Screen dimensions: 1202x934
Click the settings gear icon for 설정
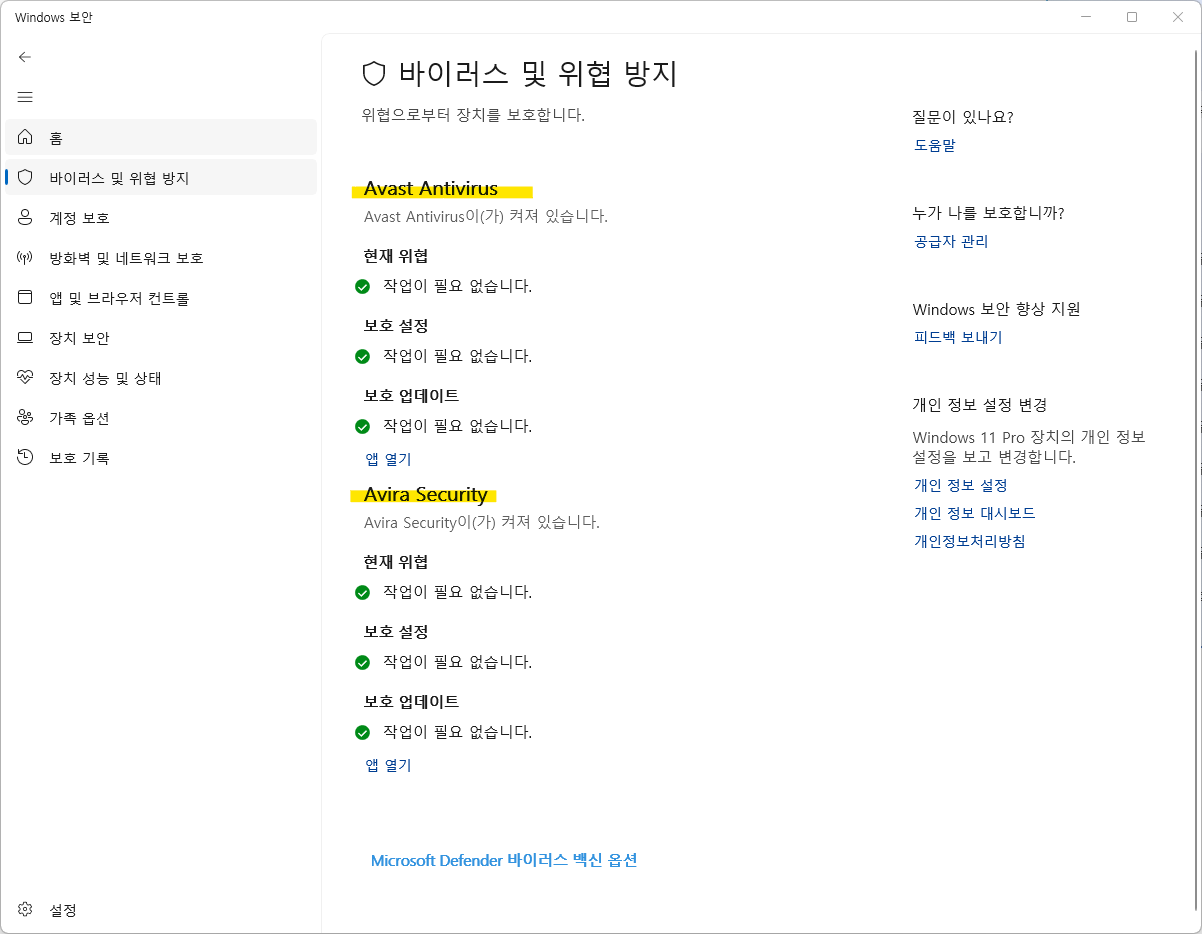[x=25, y=910]
